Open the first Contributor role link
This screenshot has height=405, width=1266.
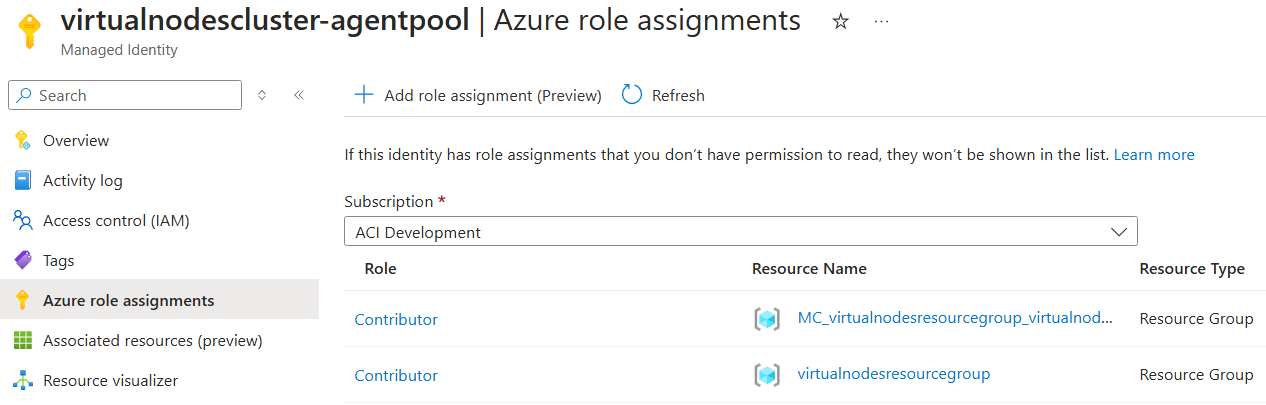[x=396, y=320]
